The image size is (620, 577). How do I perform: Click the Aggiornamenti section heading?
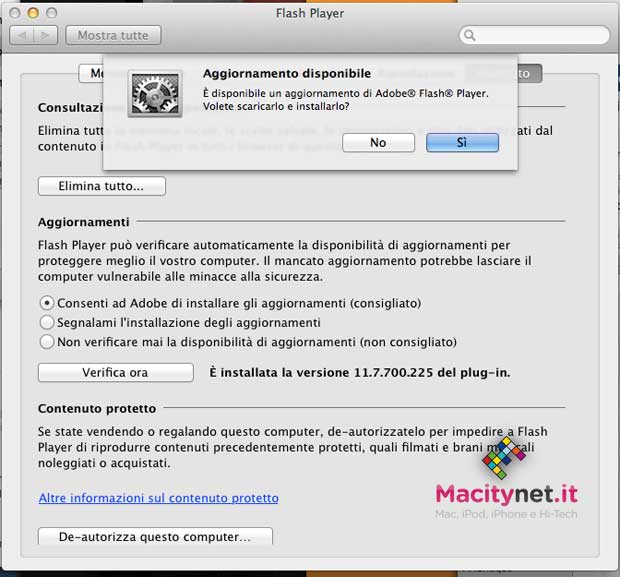pyautogui.click(x=83, y=222)
